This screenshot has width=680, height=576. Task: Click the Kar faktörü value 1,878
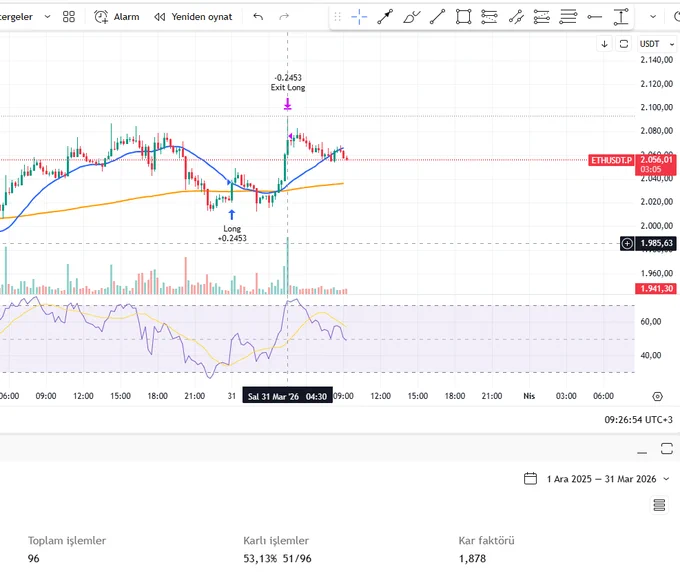click(472, 558)
